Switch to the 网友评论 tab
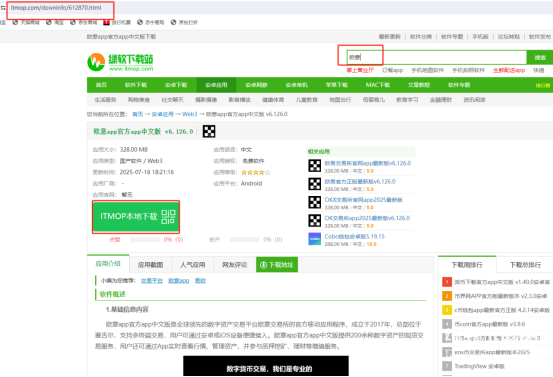The height and width of the screenshot is (377, 553). (x=235, y=264)
